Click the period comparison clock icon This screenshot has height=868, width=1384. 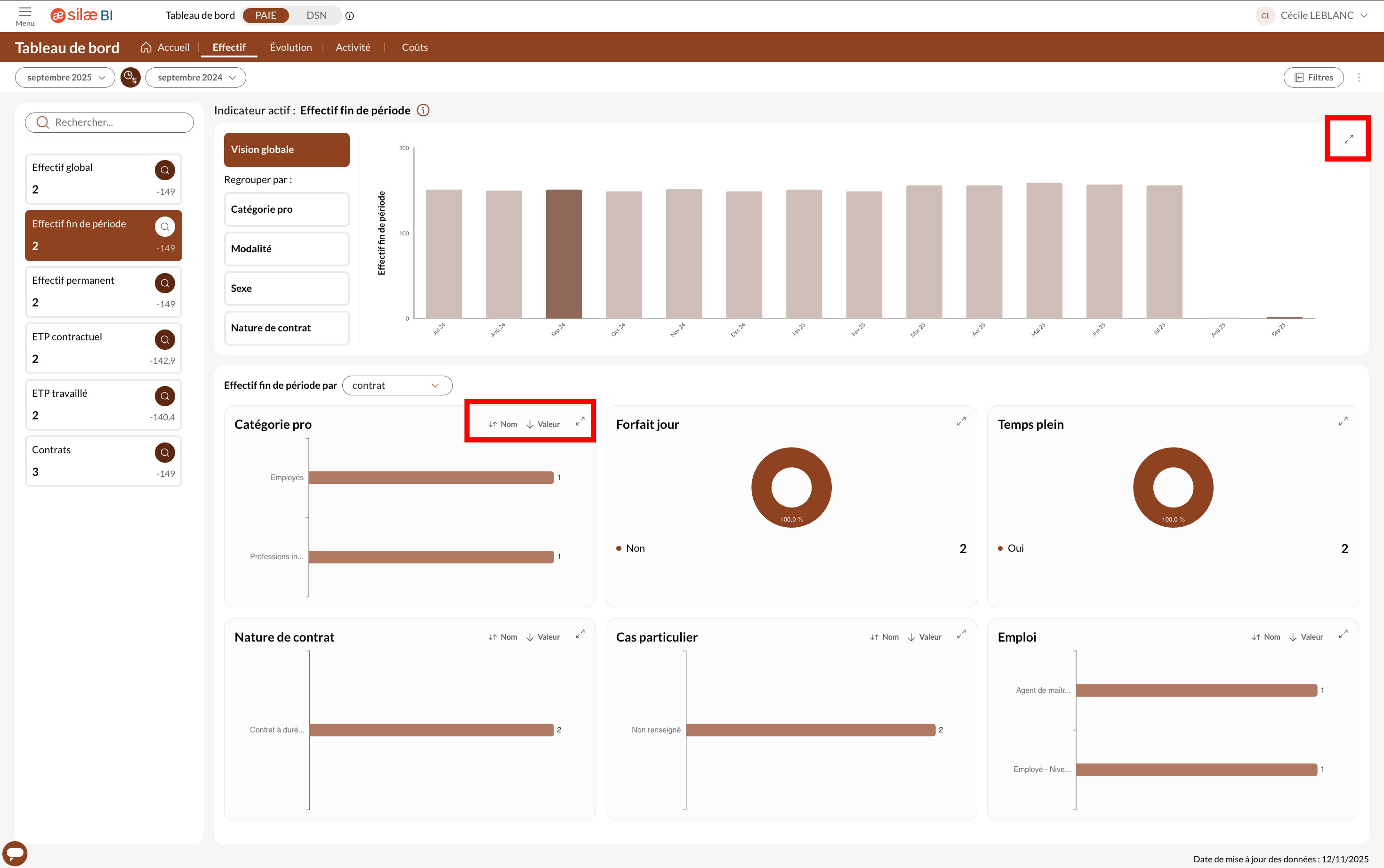[130, 78]
